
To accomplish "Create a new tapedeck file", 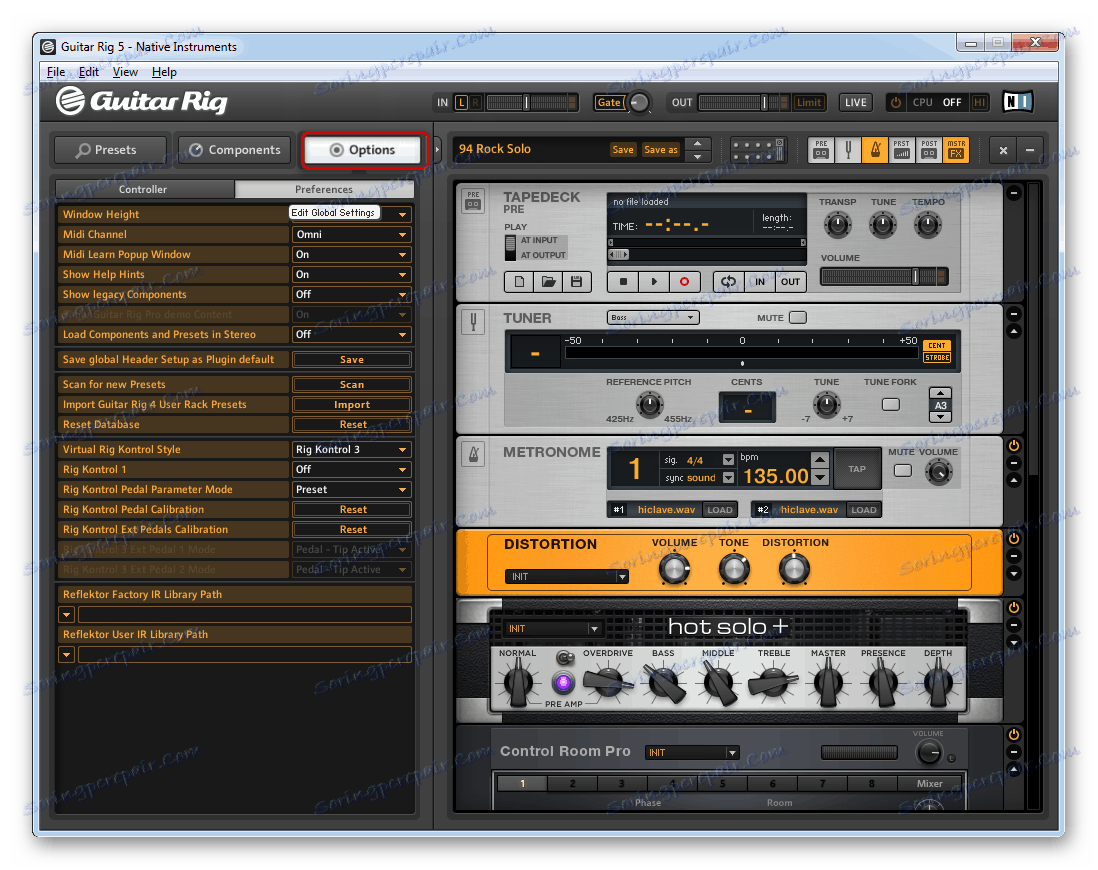I will 519,282.
